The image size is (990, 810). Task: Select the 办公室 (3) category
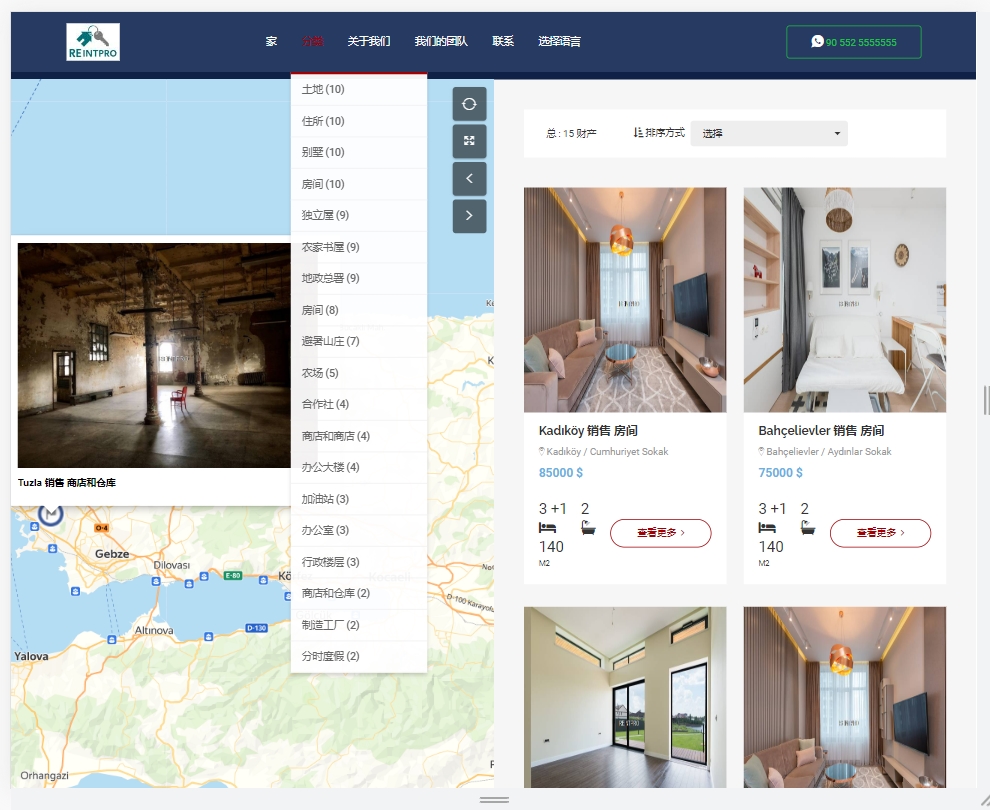(359, 531)
